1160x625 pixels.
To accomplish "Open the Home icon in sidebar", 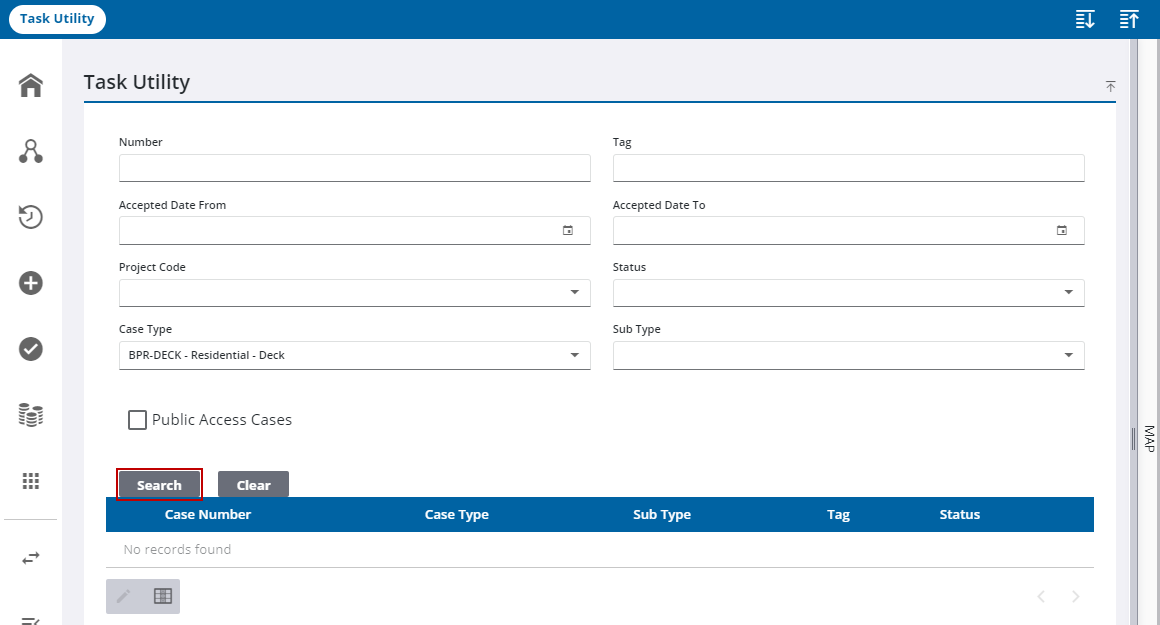I will pyautogui.click(x=31, y=86).
